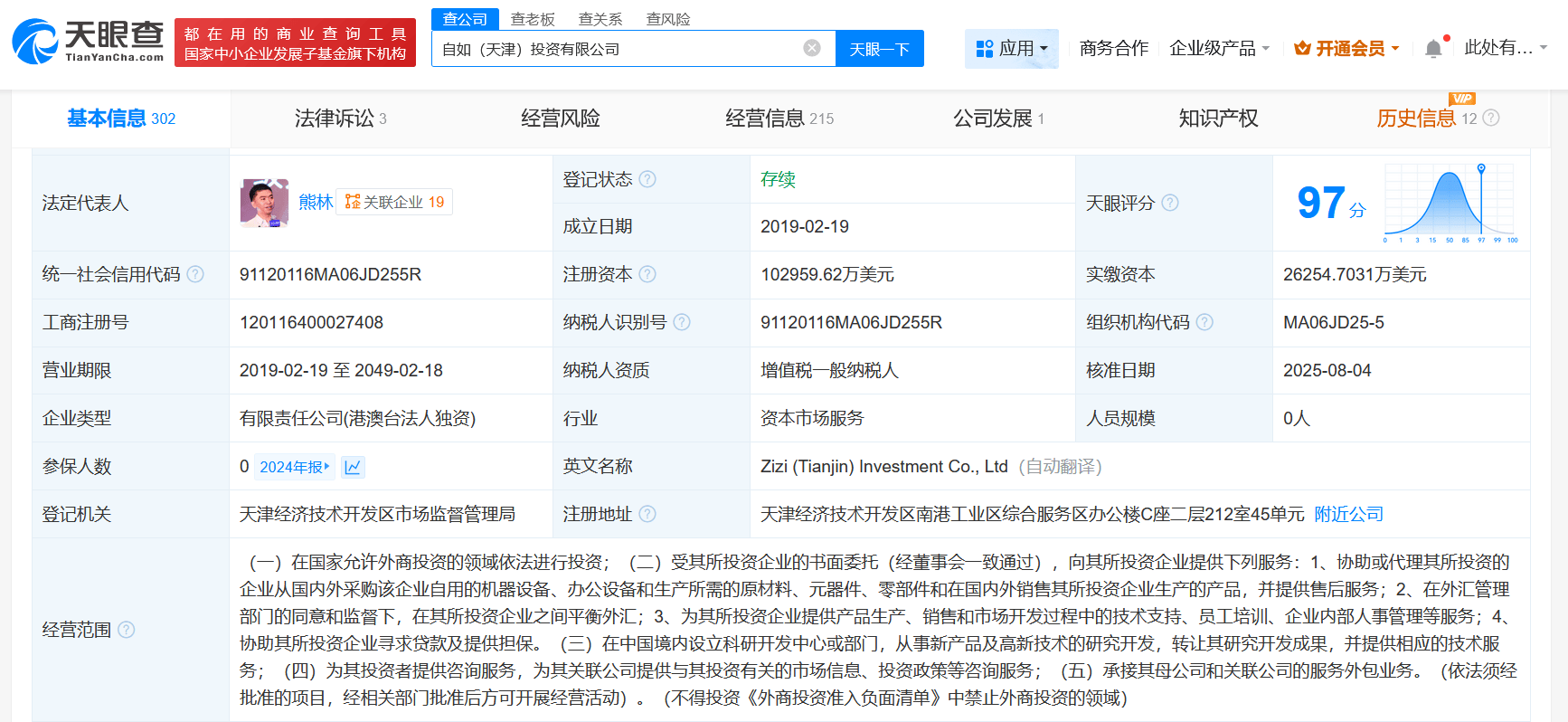The image size is (1568, 722).
Task: Click help icon beside 天眼评分
Action: [1170, 203]
